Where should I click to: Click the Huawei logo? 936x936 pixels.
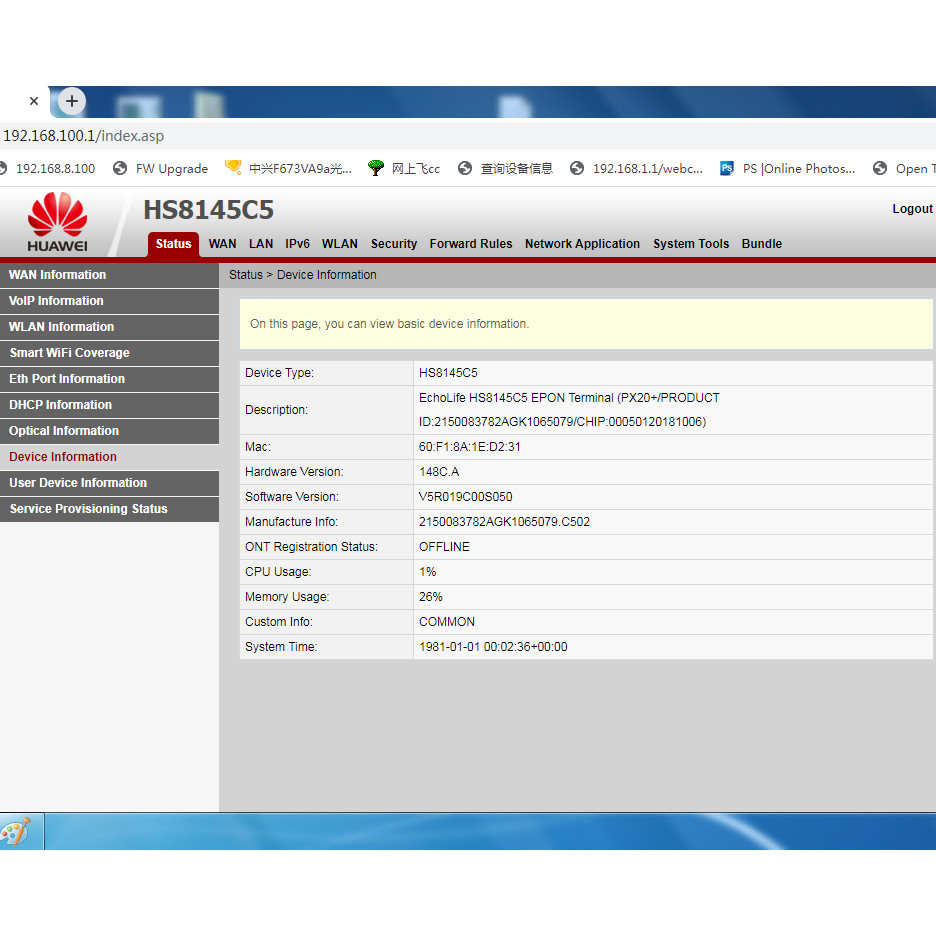(x=57, y=222)
